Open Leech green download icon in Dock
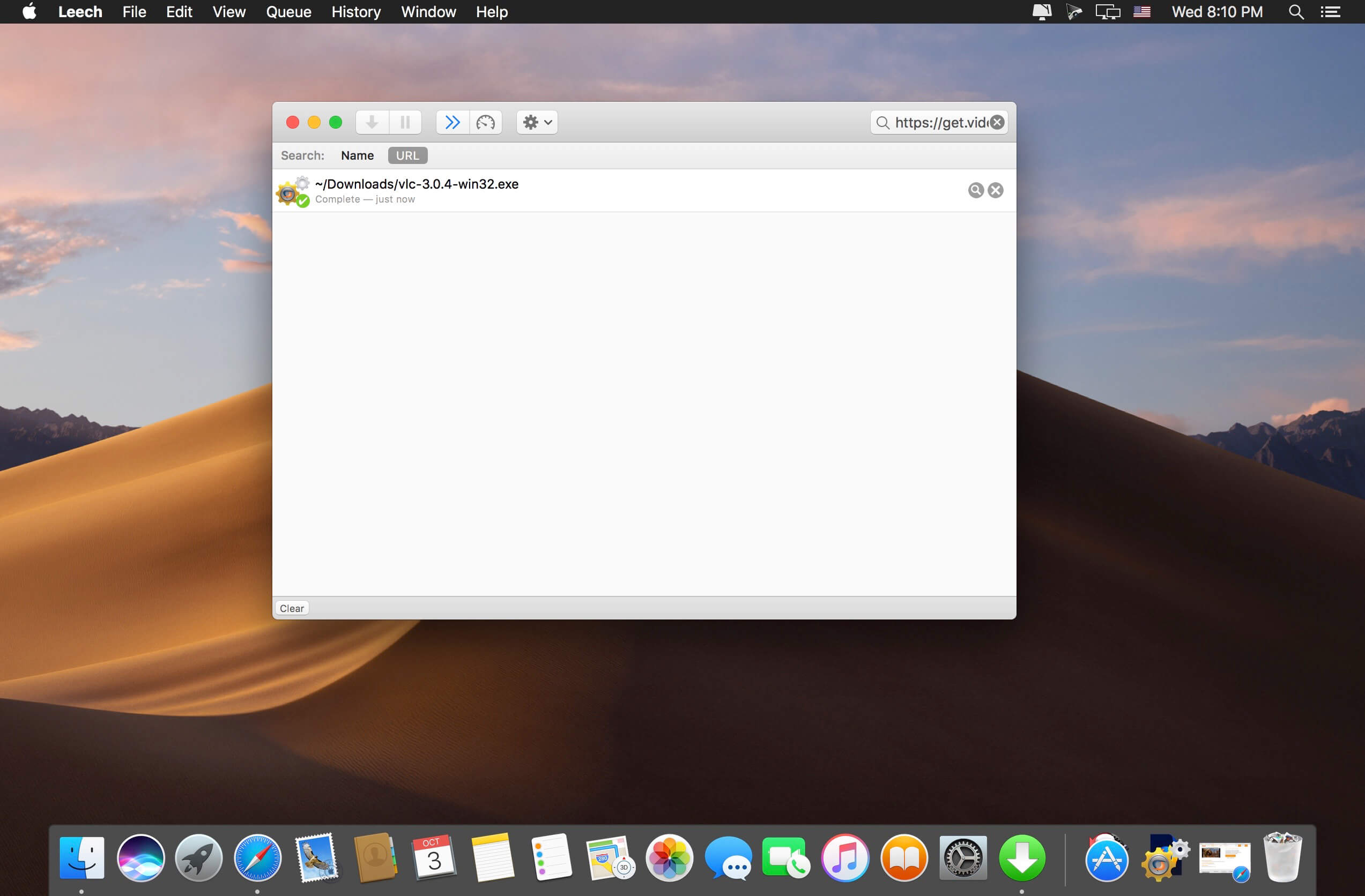 1021,857
